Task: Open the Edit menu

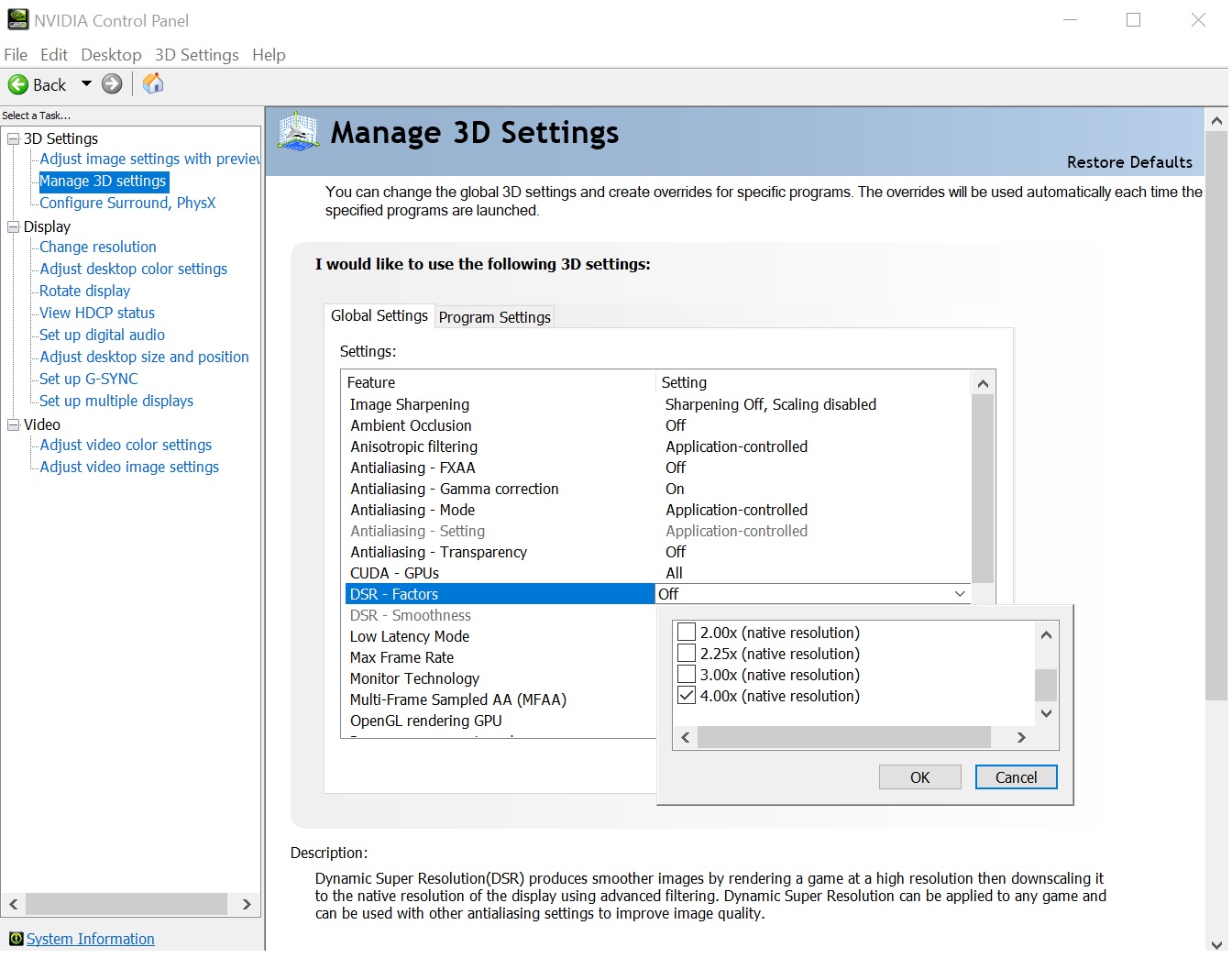Action: tap(54, 55)
